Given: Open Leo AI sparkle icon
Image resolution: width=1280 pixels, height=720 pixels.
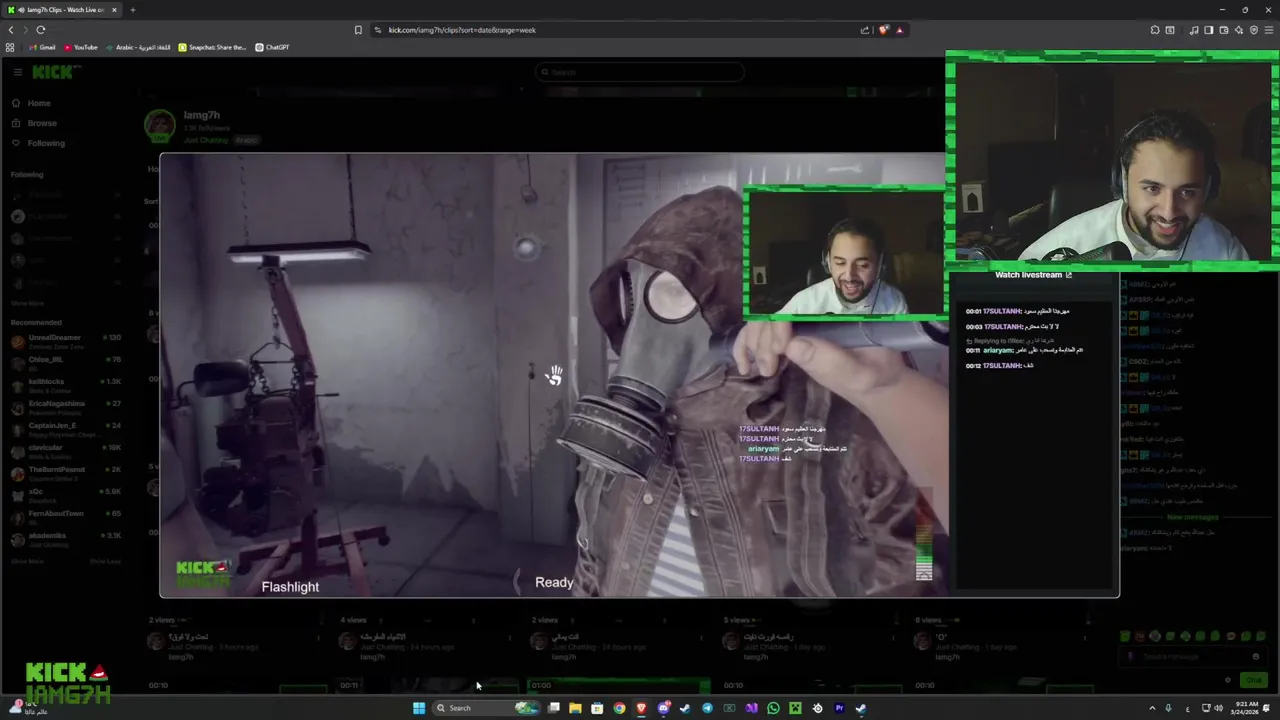Looking at the screenshot, I should pyautogui.click(x=1239, y=30).
